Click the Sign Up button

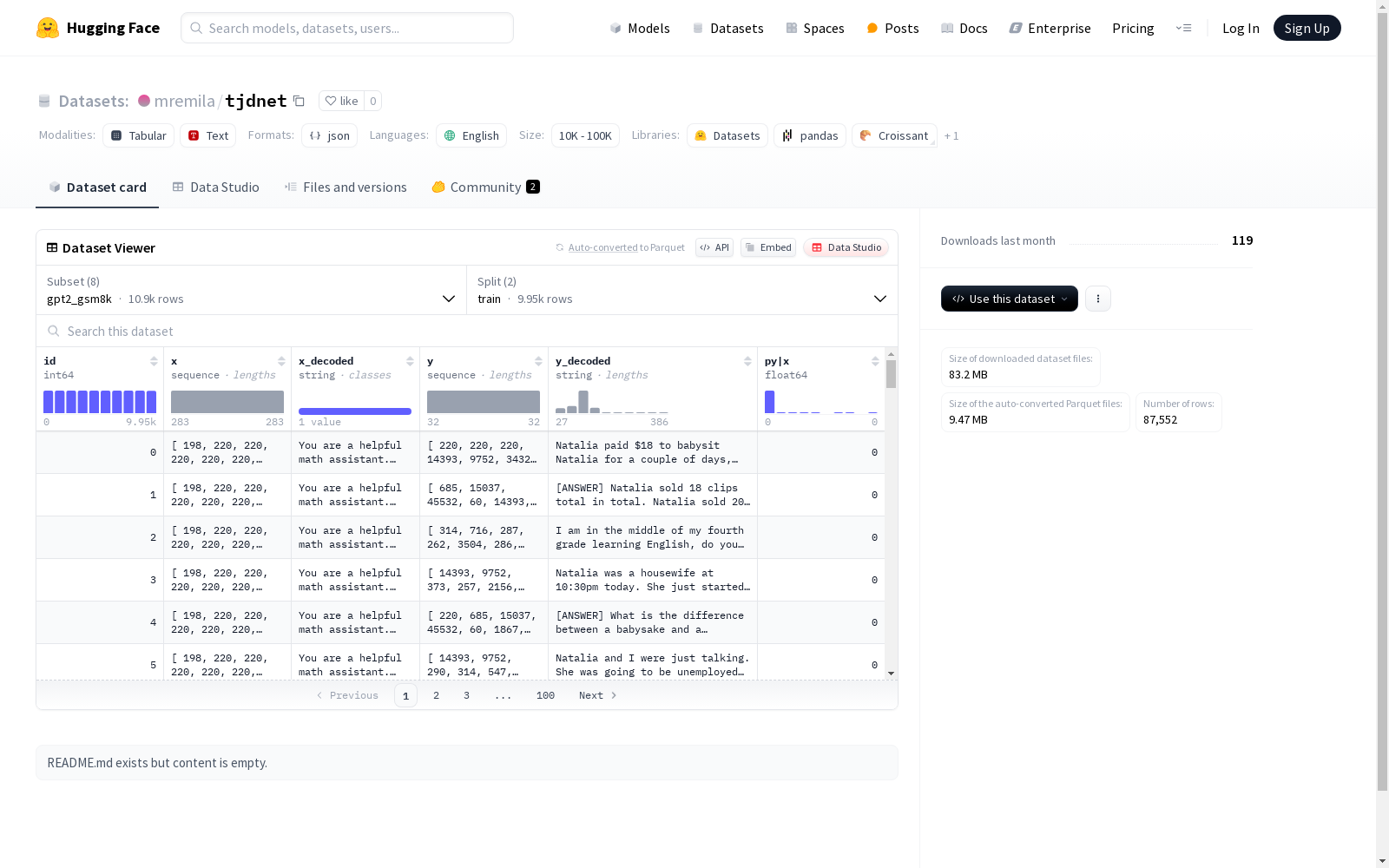pyautogui.click(x=1307, y=28)
